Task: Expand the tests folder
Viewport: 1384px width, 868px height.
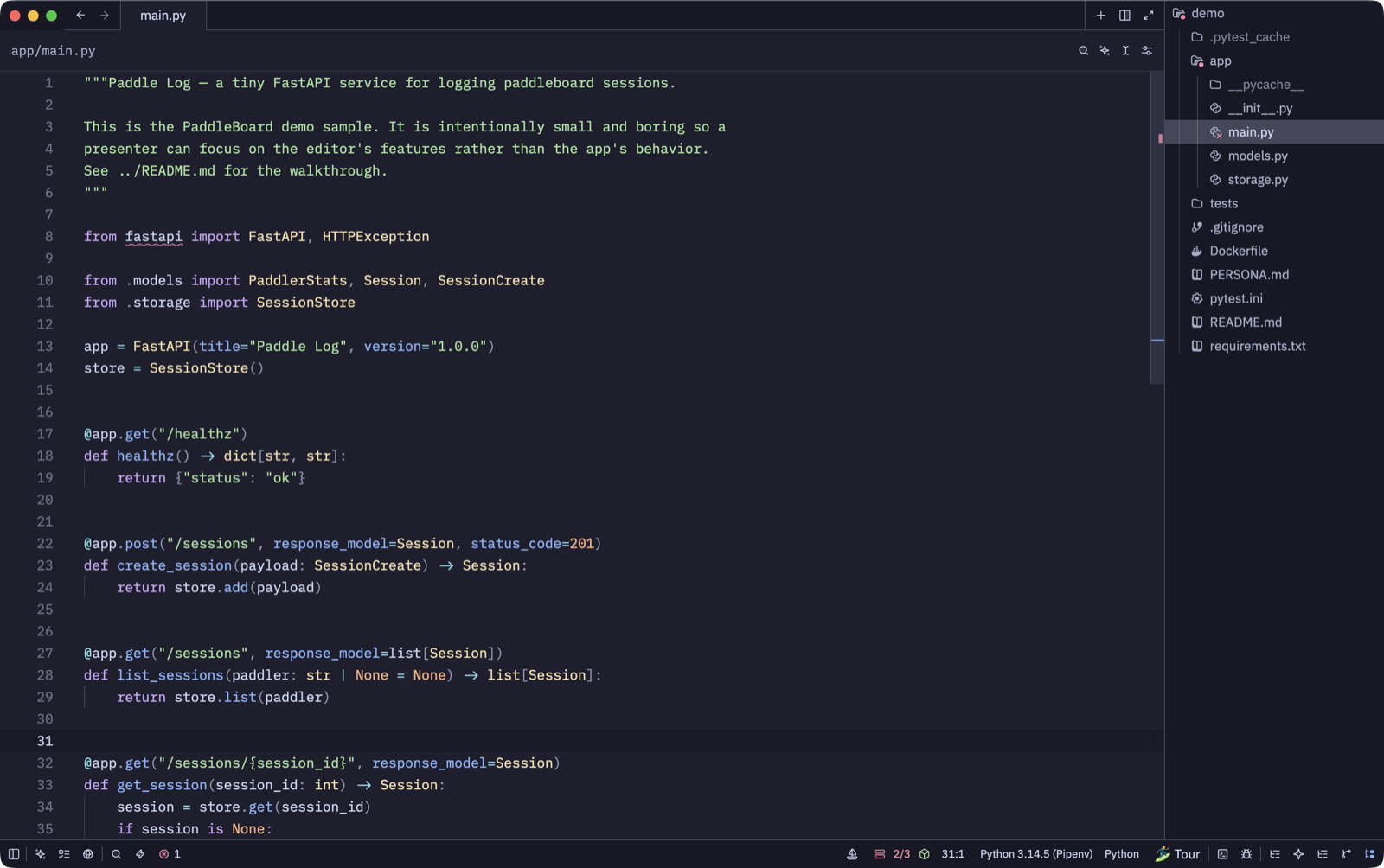Action: [1275, 203]
